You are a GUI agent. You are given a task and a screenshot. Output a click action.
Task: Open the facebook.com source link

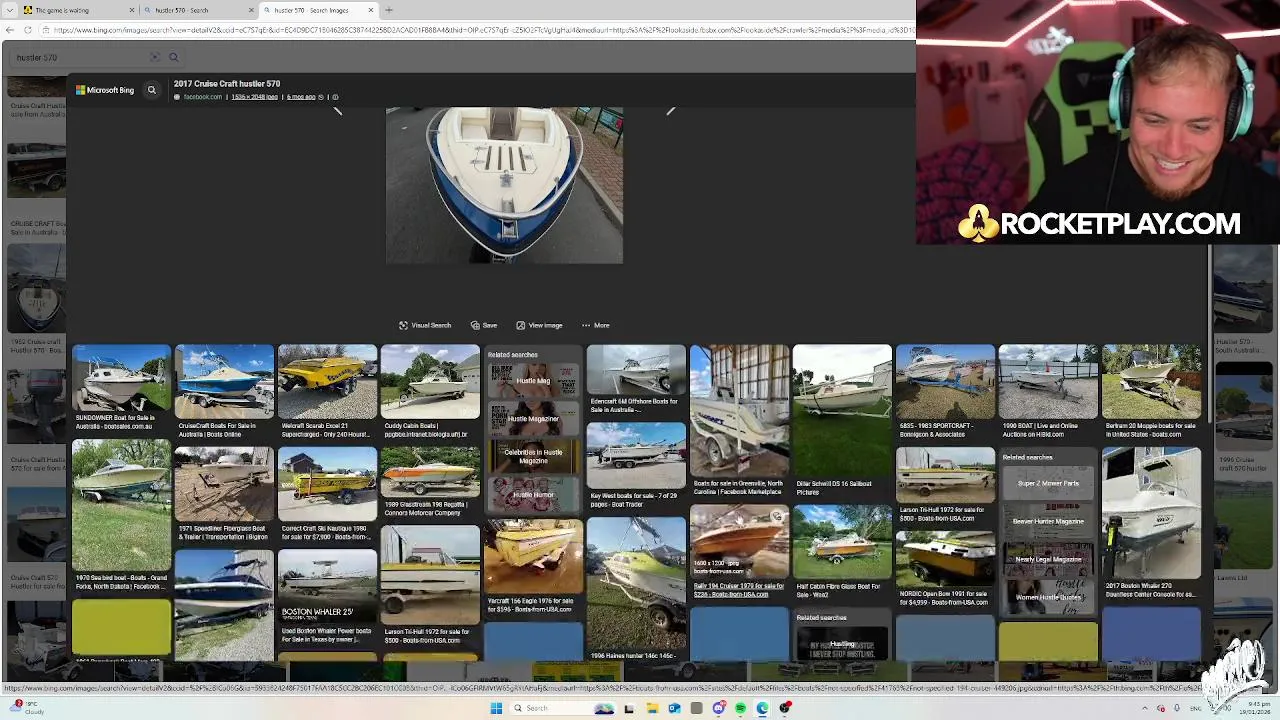pyautogui.click(x=202, y=97)
